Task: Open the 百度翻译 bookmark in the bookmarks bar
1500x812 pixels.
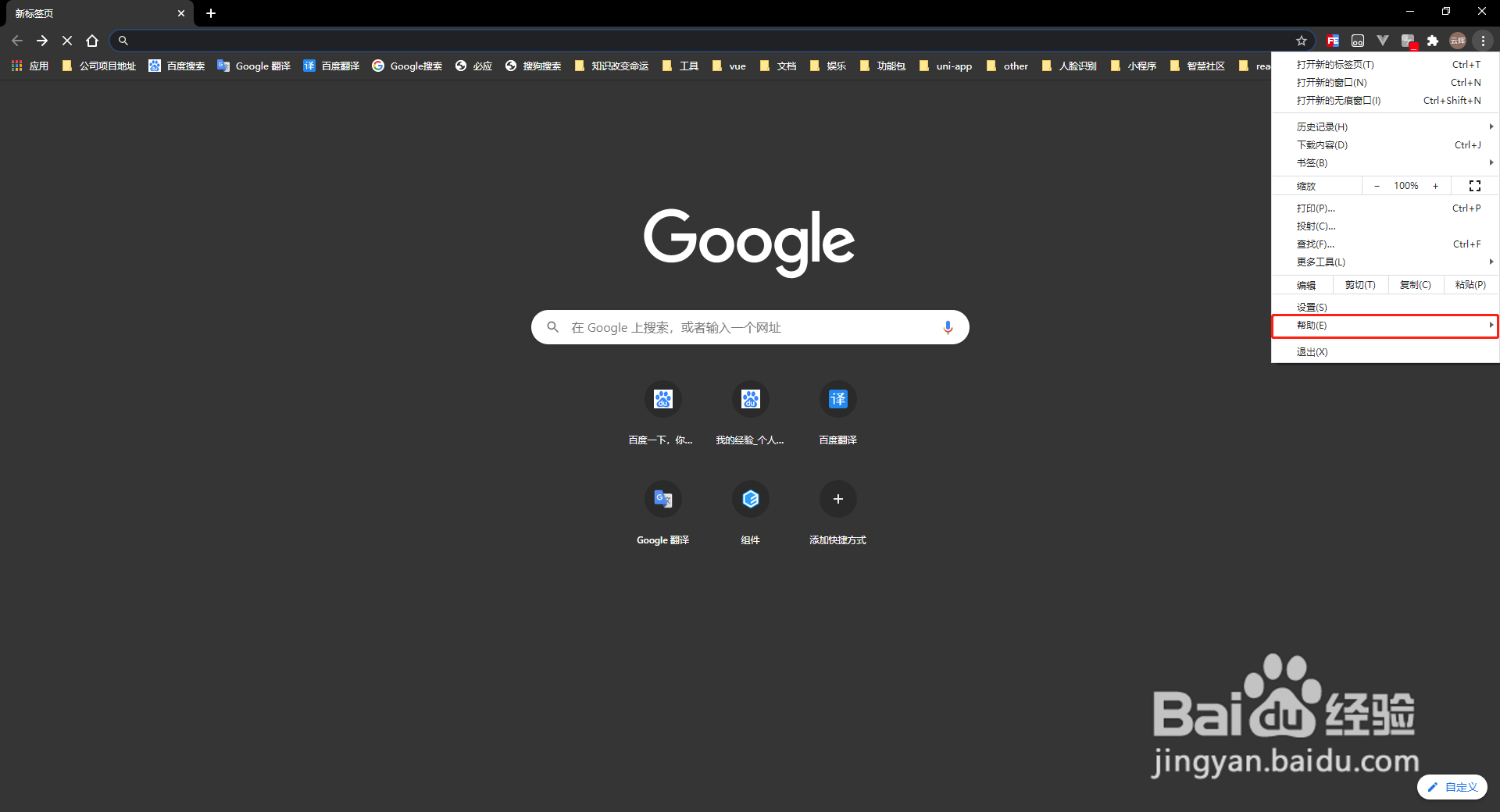Action: tap(331, 66)
